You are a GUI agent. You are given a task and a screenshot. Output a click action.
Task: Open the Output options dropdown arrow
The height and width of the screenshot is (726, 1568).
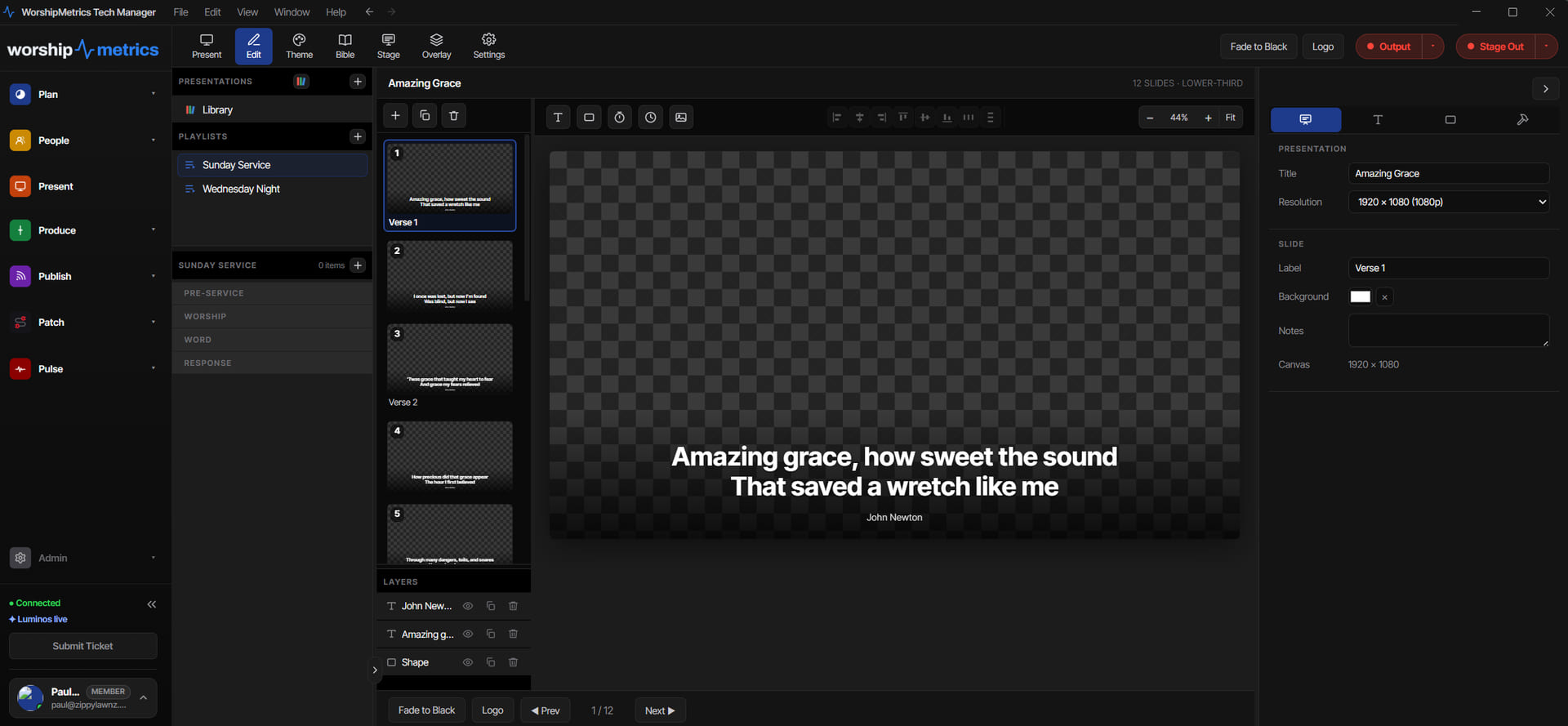tap(1433, 47)
